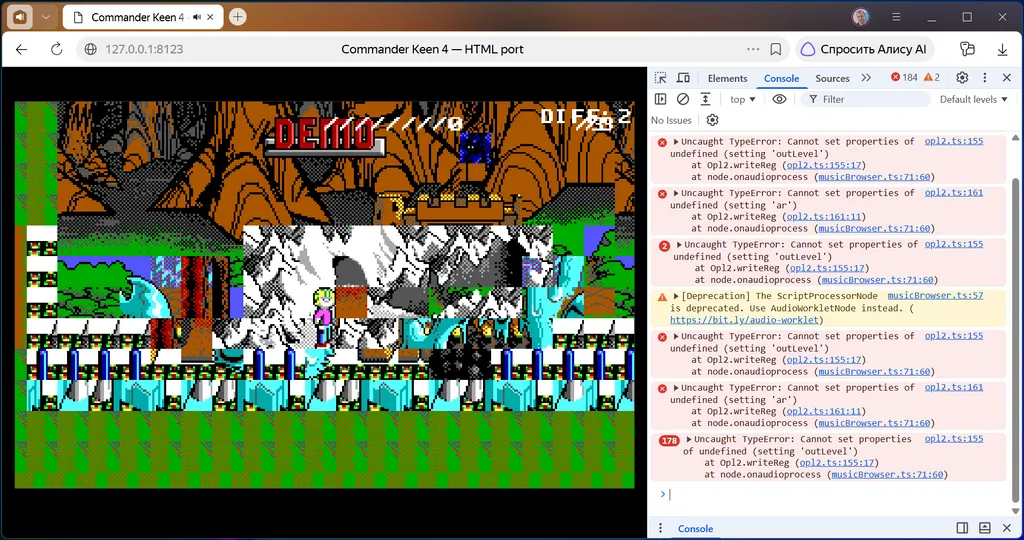
Task: Click the 2 warnings counter
Action: click(x=932, y=77)
